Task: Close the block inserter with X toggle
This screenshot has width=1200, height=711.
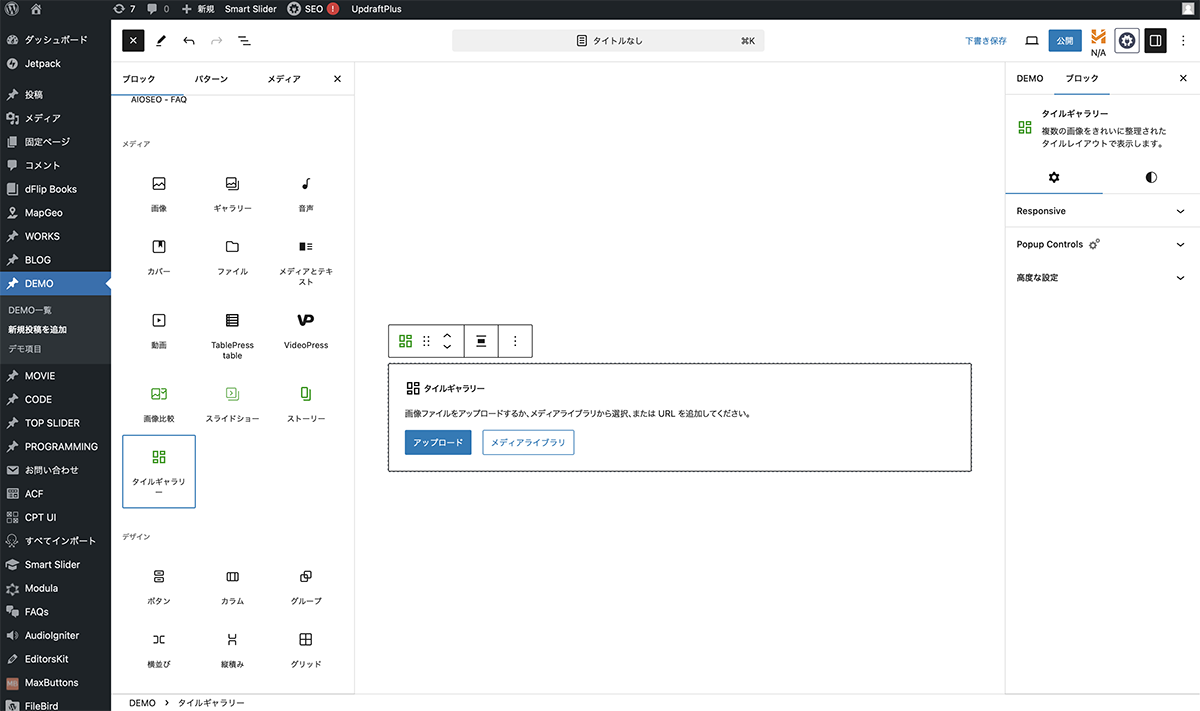Action: coord(134,41)
